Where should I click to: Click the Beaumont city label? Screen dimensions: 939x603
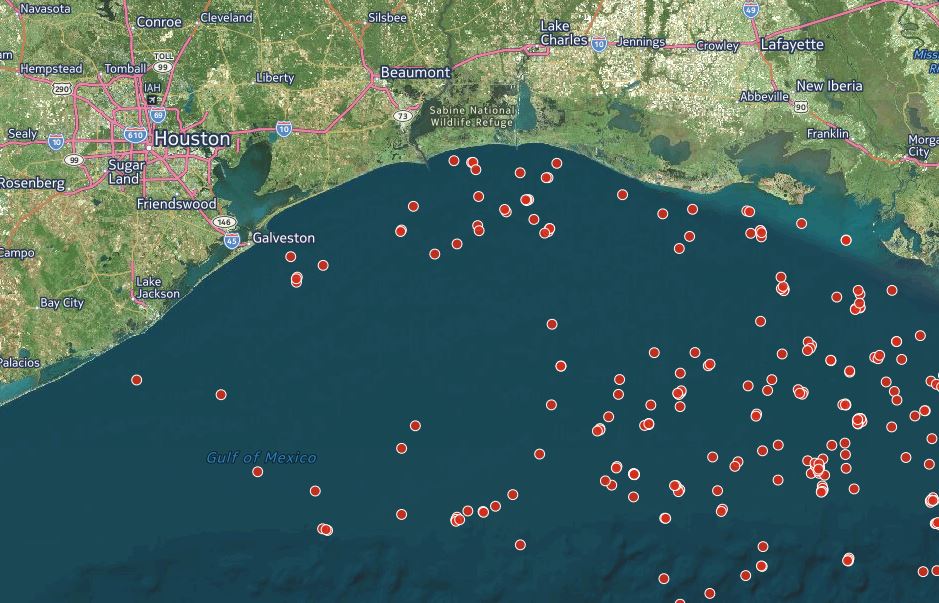(x=416, y=73)
